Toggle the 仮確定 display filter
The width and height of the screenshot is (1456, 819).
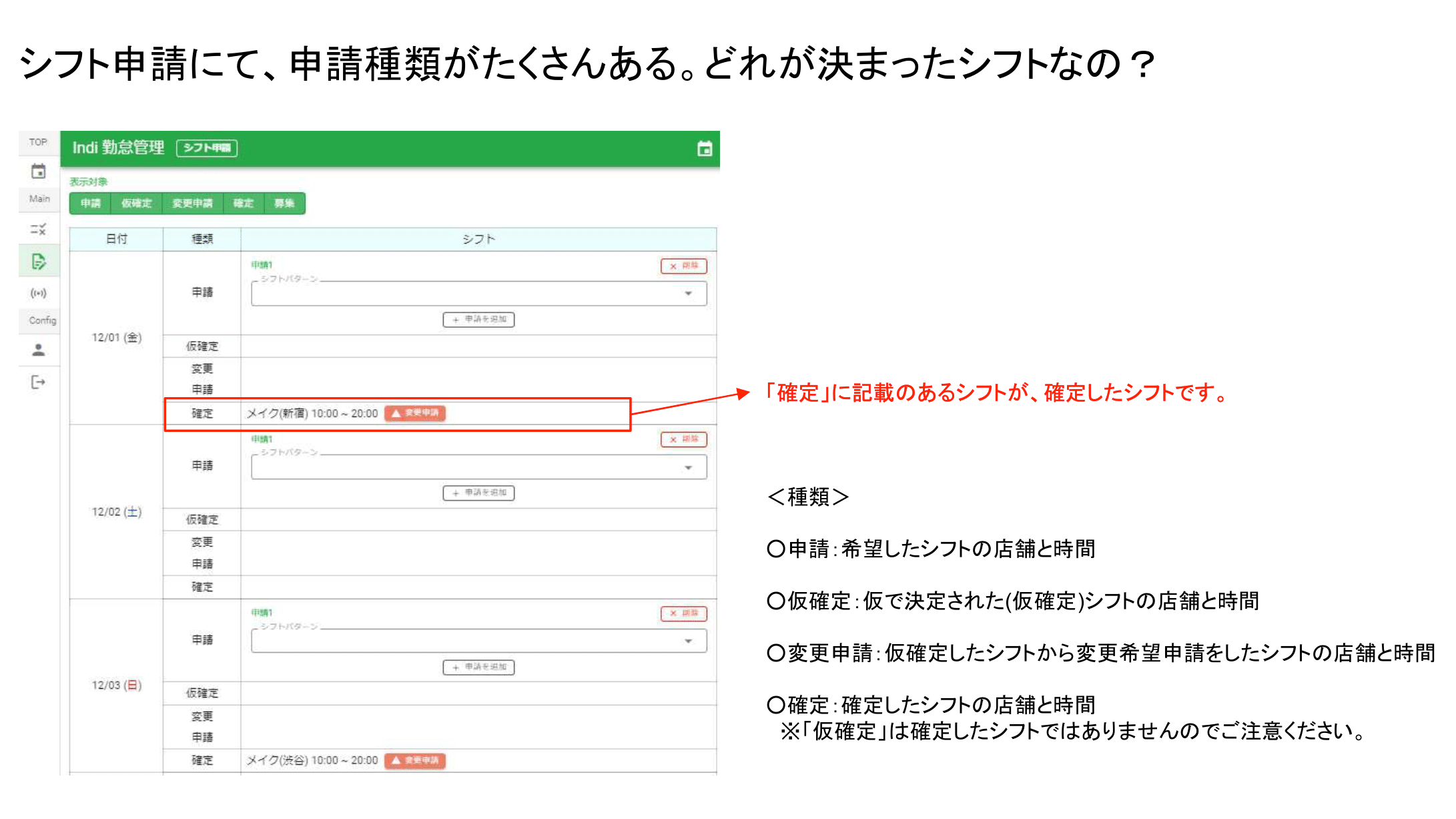click(x=136, y=204)
